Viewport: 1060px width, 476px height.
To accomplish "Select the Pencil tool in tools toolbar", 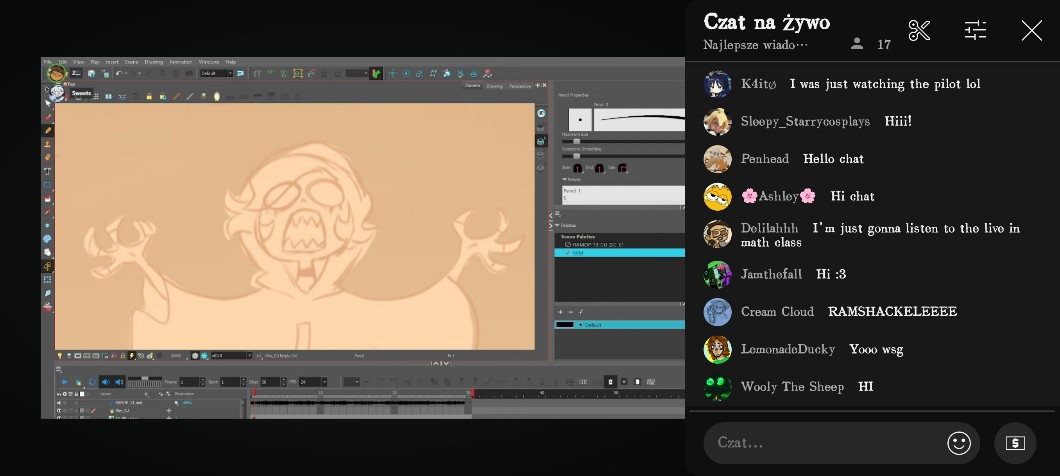I will pyautogui.click(x=47, y=130).
